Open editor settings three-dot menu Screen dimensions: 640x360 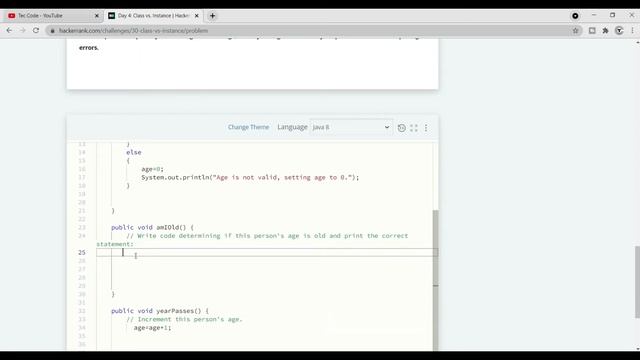tap(426, 128)
